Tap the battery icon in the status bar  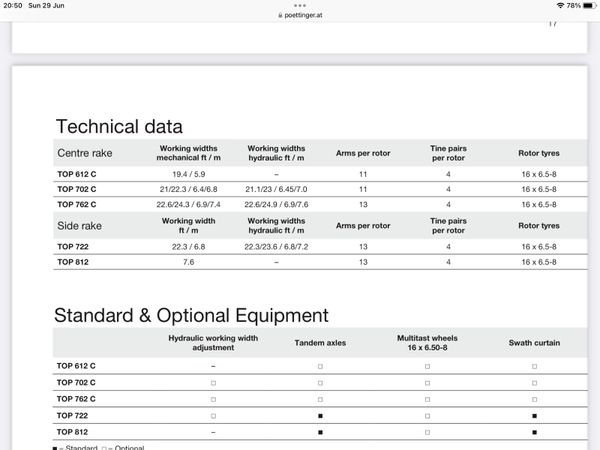(x=587, y=6)
